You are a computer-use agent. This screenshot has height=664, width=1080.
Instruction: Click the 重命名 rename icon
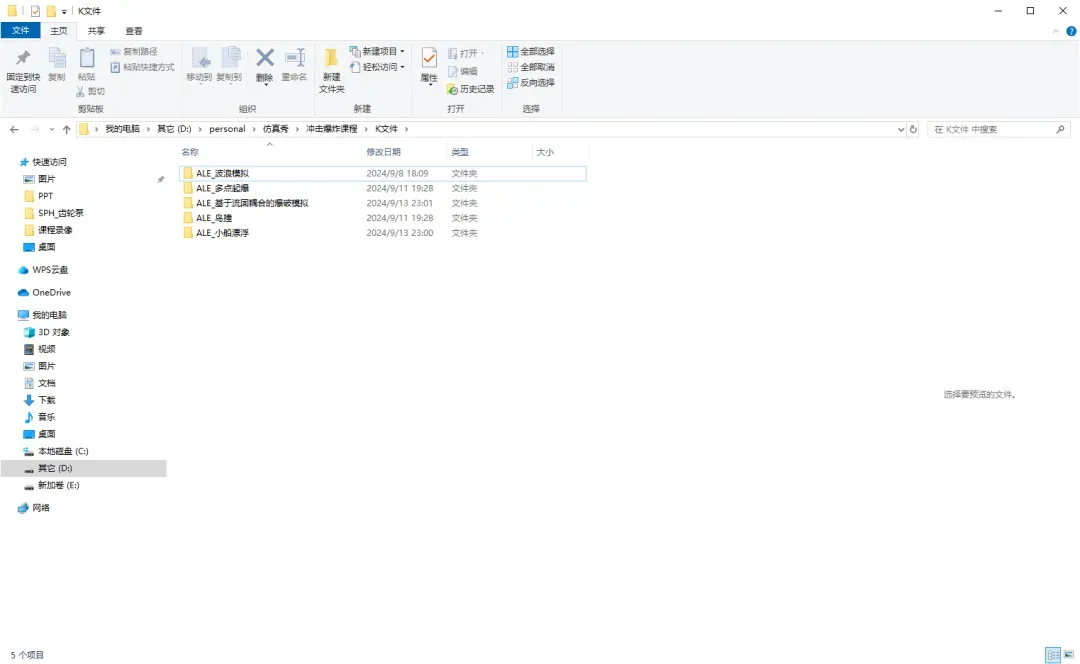[295, 58]
